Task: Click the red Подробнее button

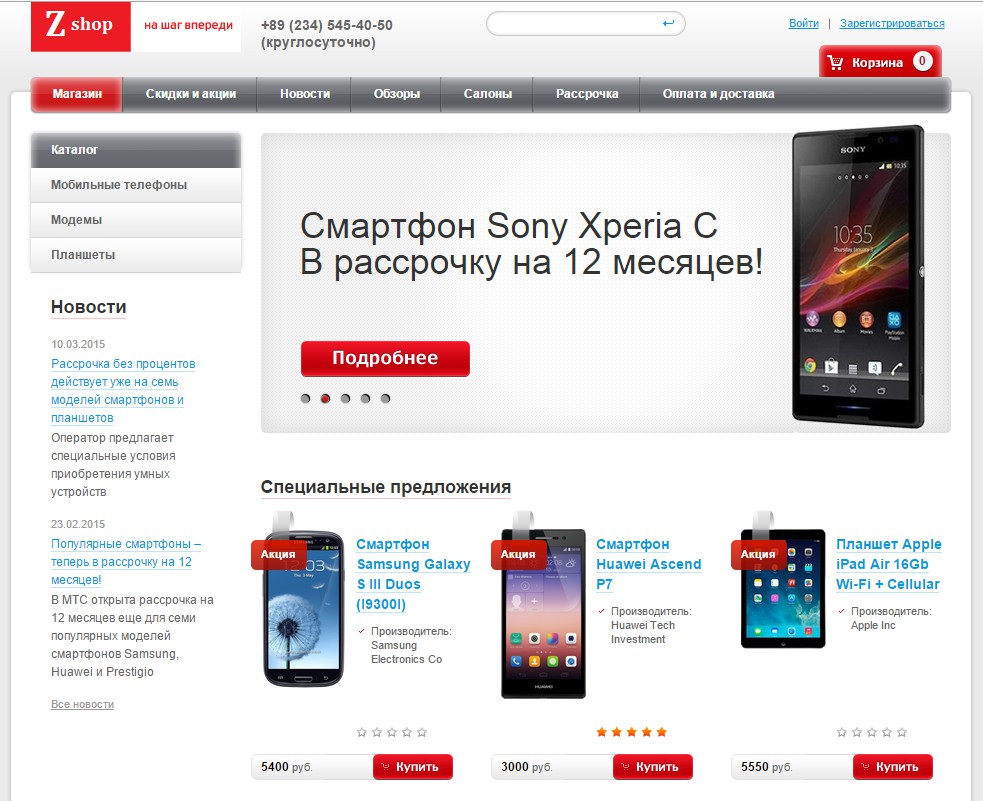Action: pyautogui.click(x=385, y=359)
